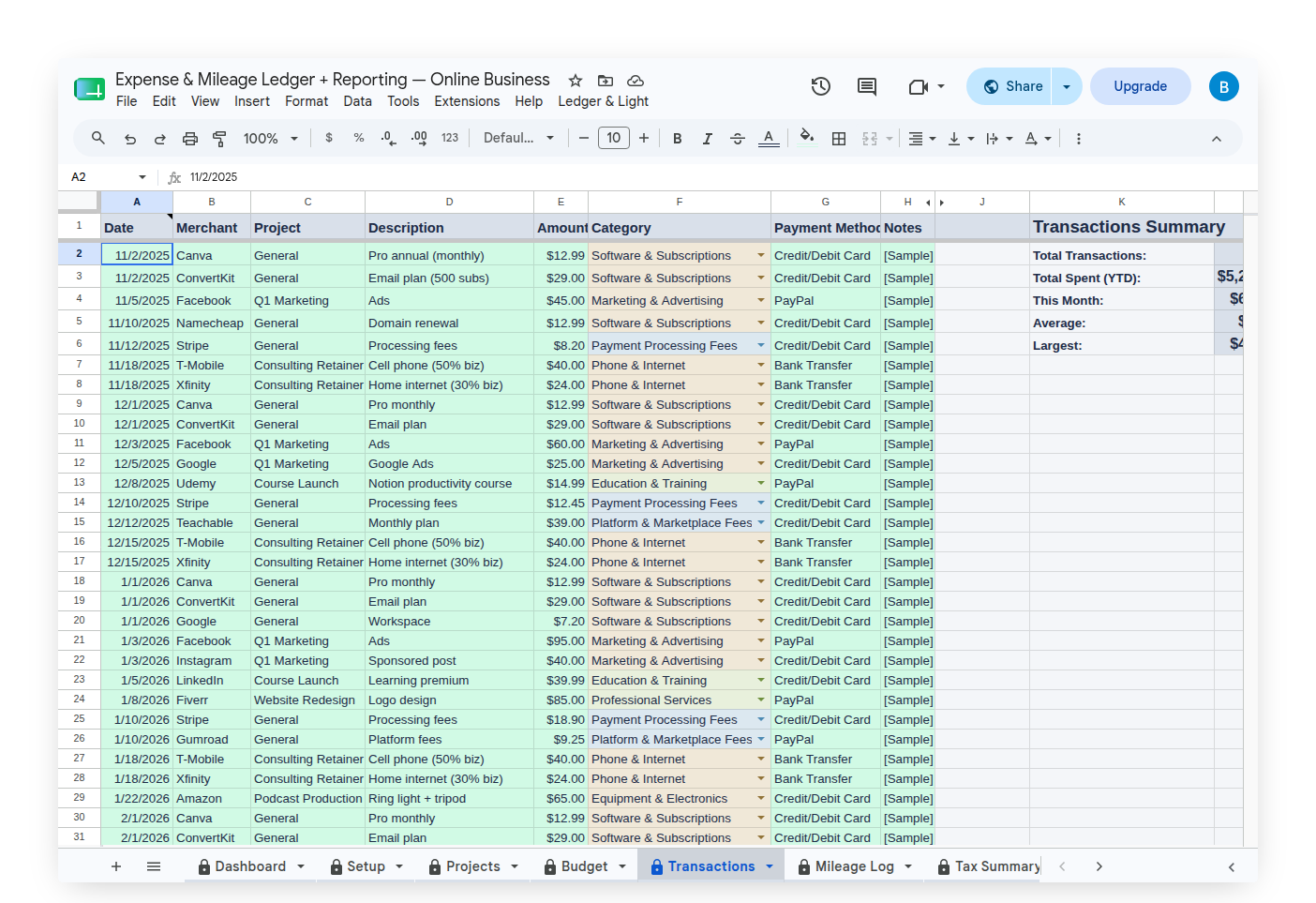Screen dimensions: 1316x903
Task: Open the Share options dropdown arrow
Action: 1067,86
